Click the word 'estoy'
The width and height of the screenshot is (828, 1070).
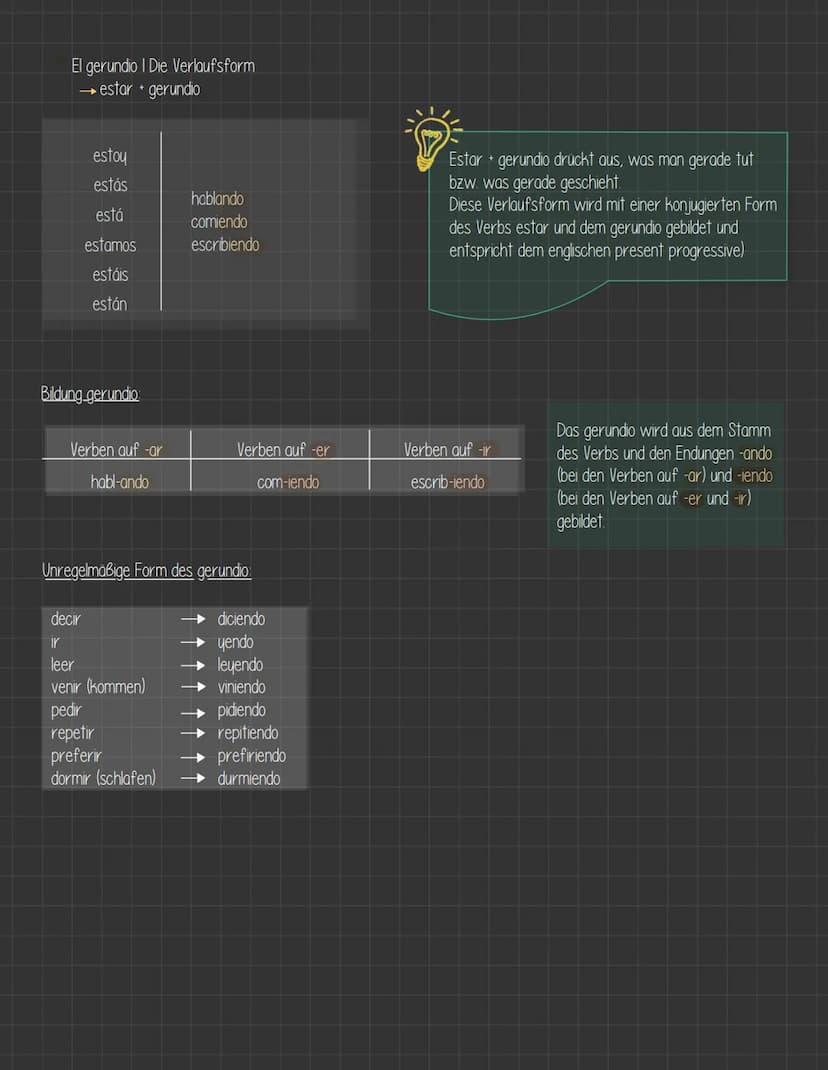[110, 156]
